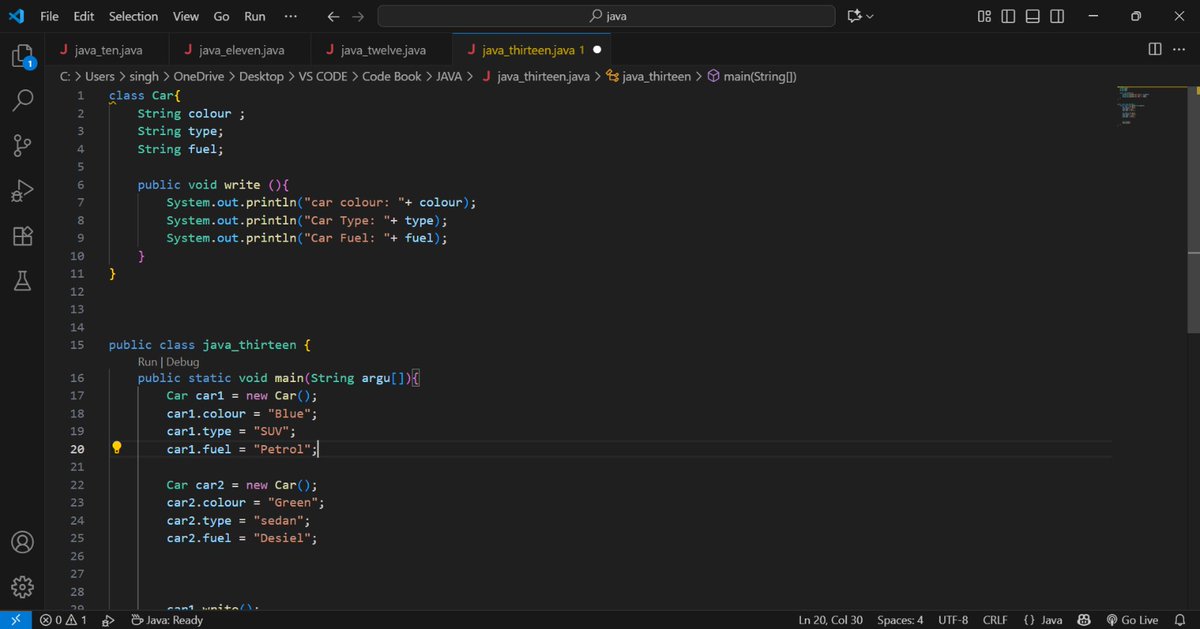Screen dimensions: 1200x629
Task: Click the vertical editor scrollbar
Action: (x=1193, y=210)
